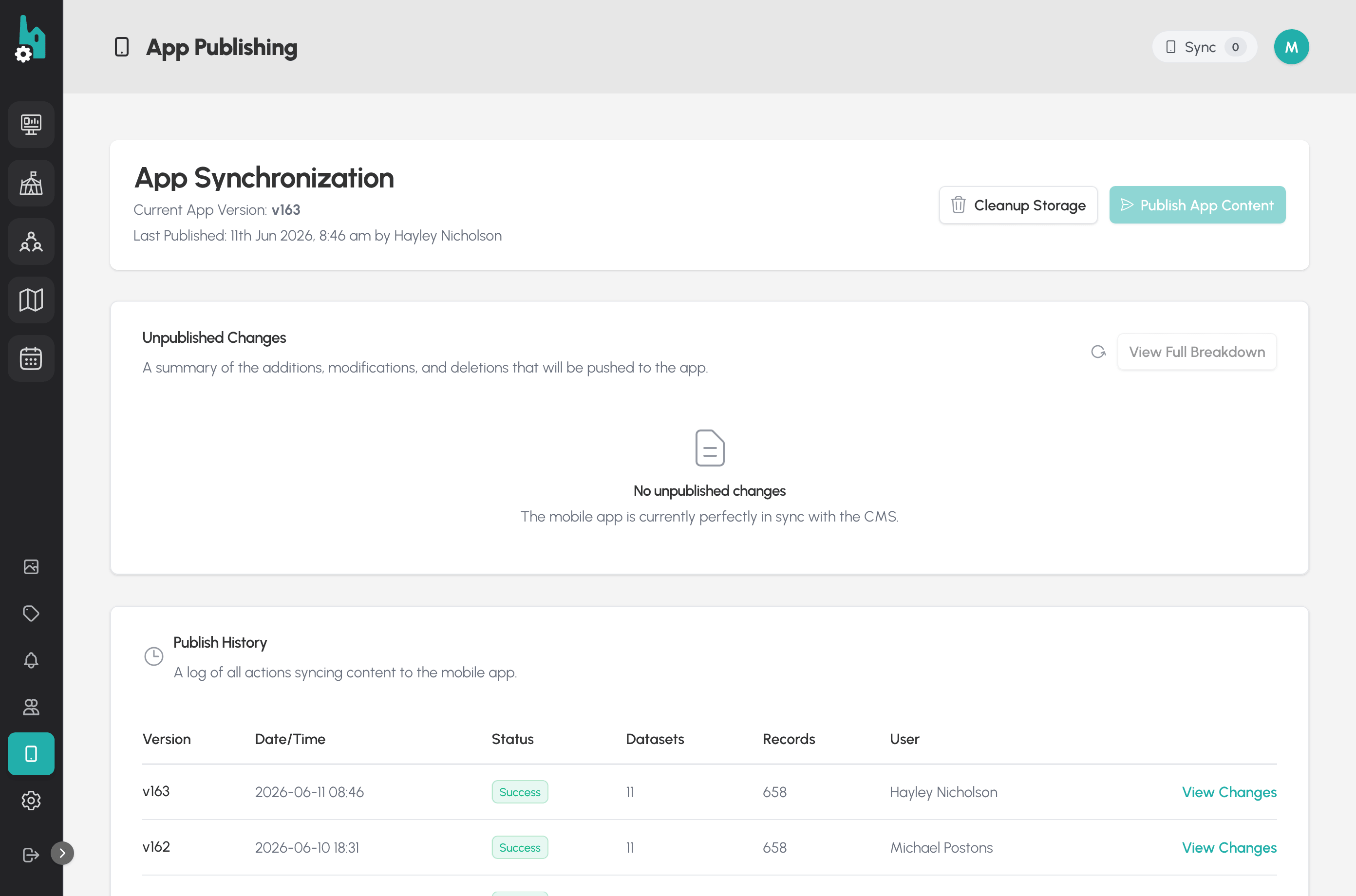Click date 2026-06-10 18:31
This screenshot has height=896, width=1356.
click(307, 847)
